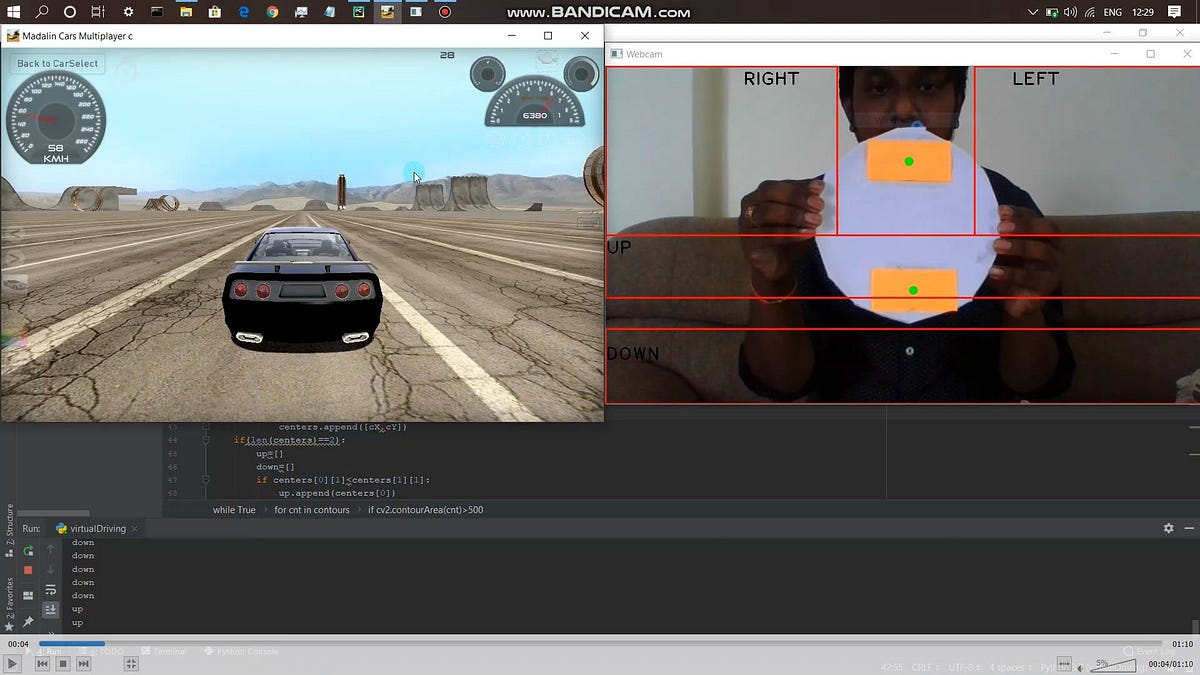The width and height of the screenshot is (1200, 675).
Task: Enable Scroll to End in console
Action: point(50,609)
